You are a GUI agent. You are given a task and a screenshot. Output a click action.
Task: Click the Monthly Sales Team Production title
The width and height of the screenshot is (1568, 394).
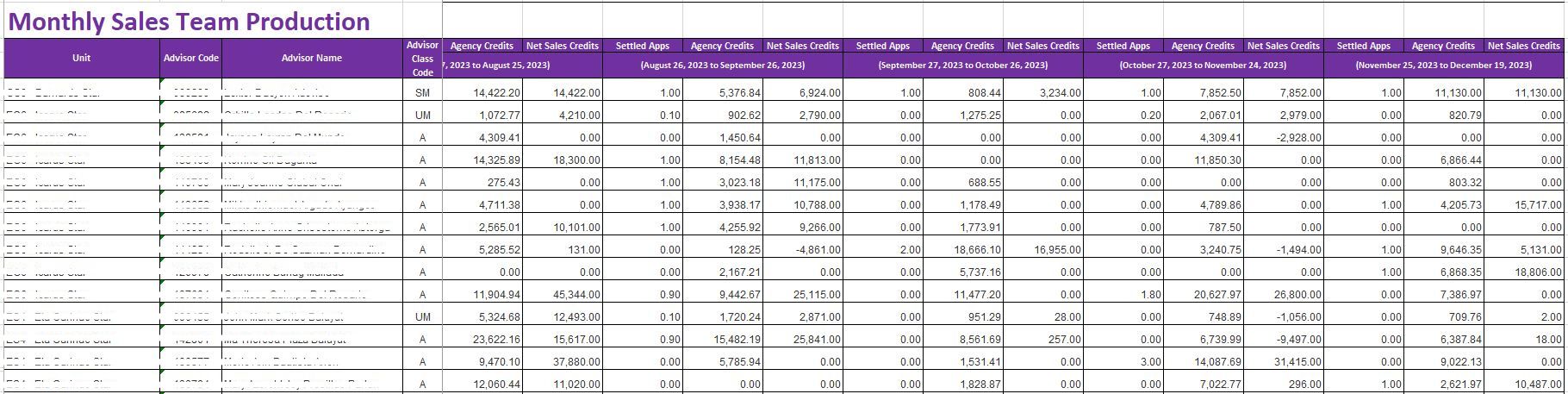coord(190,22)
